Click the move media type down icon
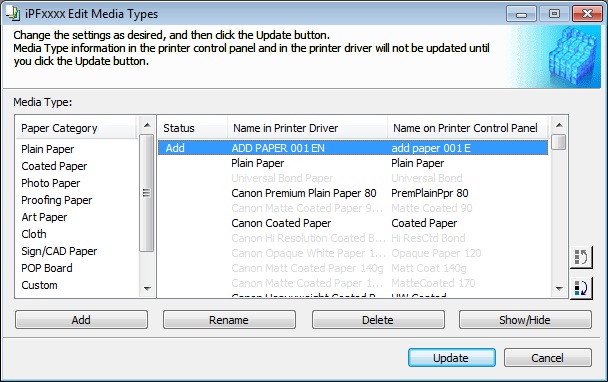The image size is (608, 382). pyautogui.click(x=581, y=289)
